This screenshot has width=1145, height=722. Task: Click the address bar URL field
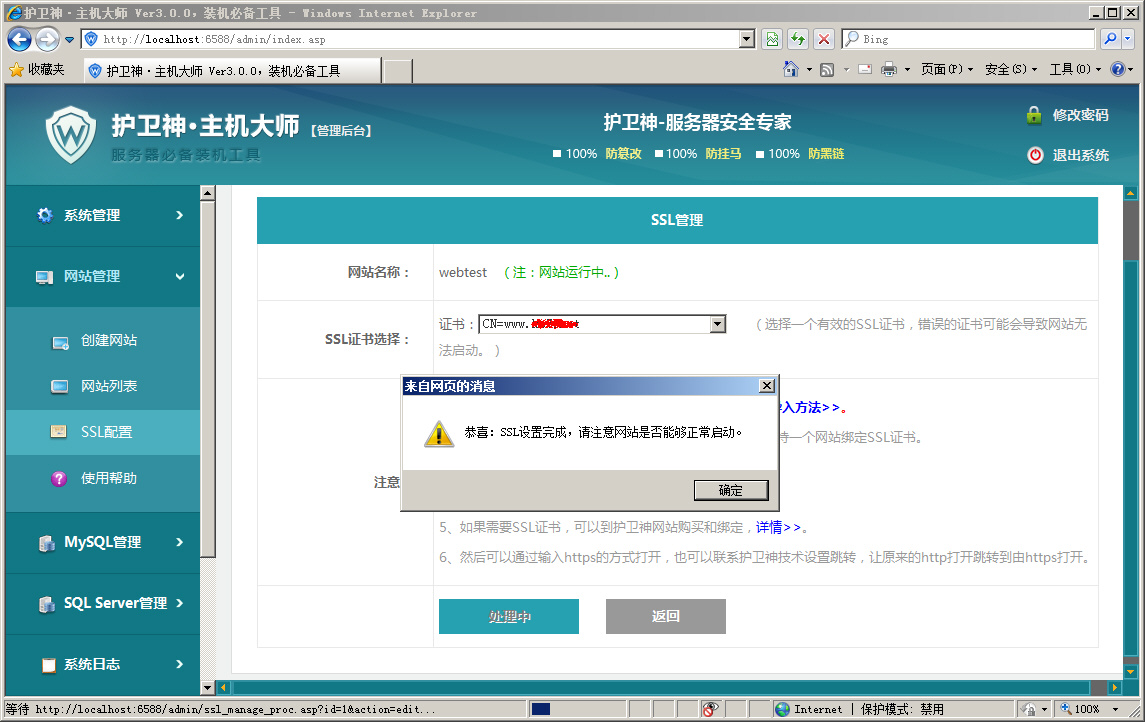click(420, 39)
